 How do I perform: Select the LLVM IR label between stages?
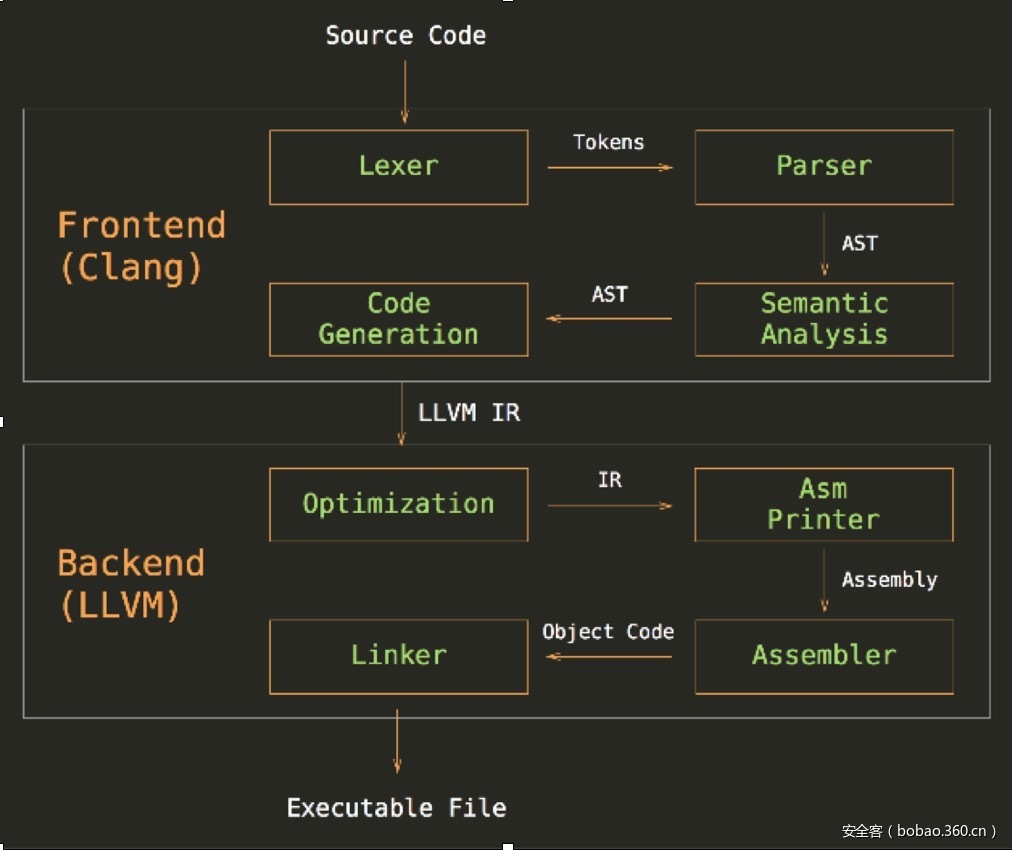click(x=469, y=413)
